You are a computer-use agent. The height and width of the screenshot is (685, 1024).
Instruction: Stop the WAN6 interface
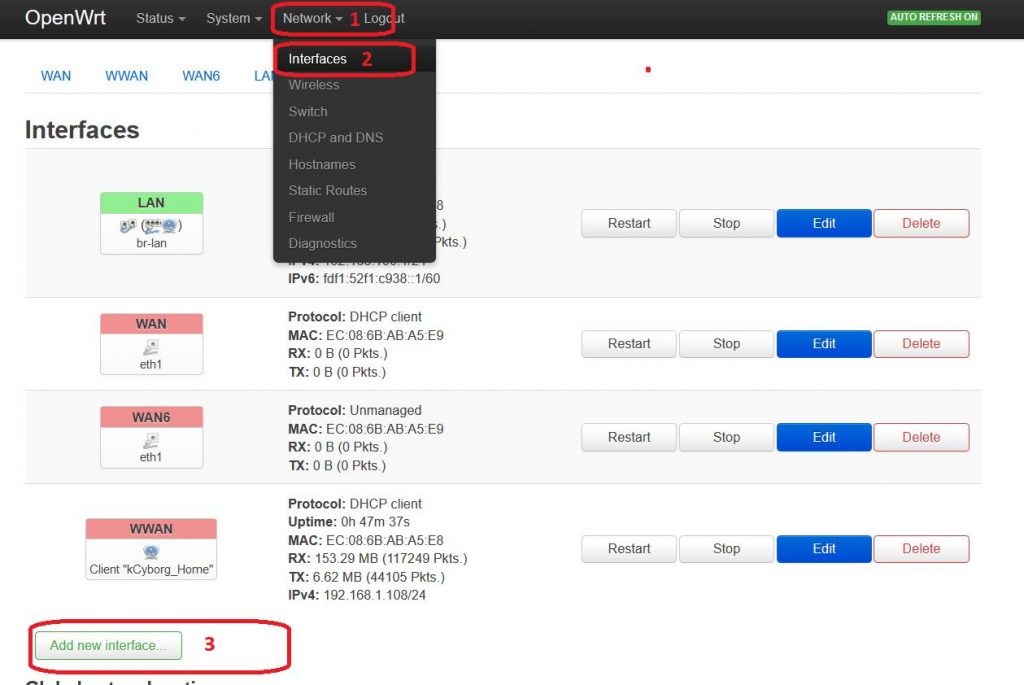click(x=726, y=437)
